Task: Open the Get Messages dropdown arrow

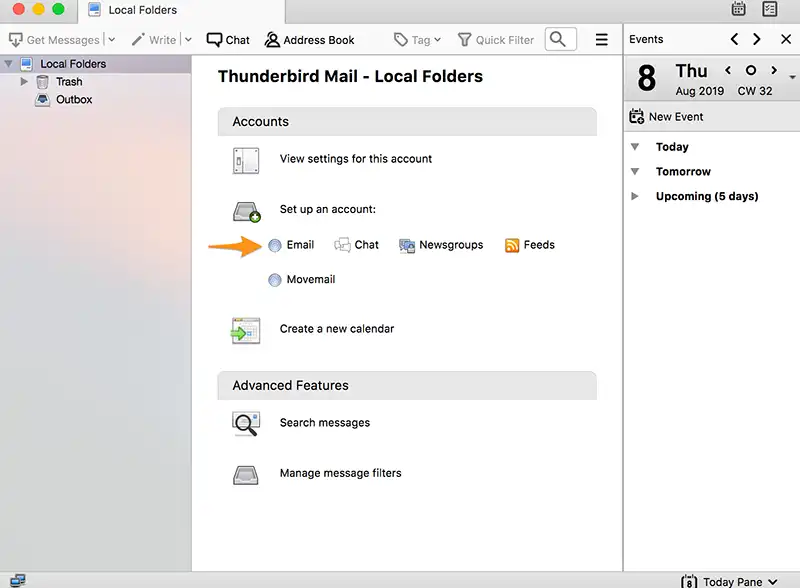Action: [x=112, y=40]
